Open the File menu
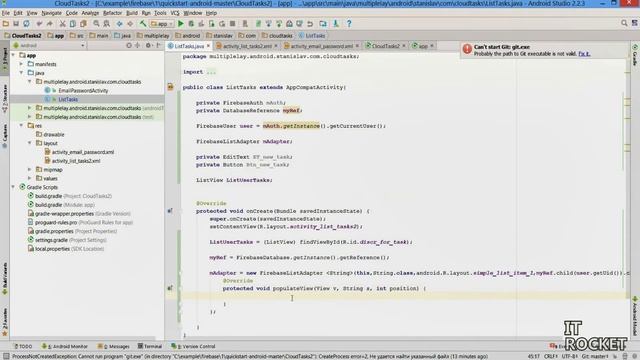Image resolution: width=640 pixels, height=360 pixels. [6, 13]
